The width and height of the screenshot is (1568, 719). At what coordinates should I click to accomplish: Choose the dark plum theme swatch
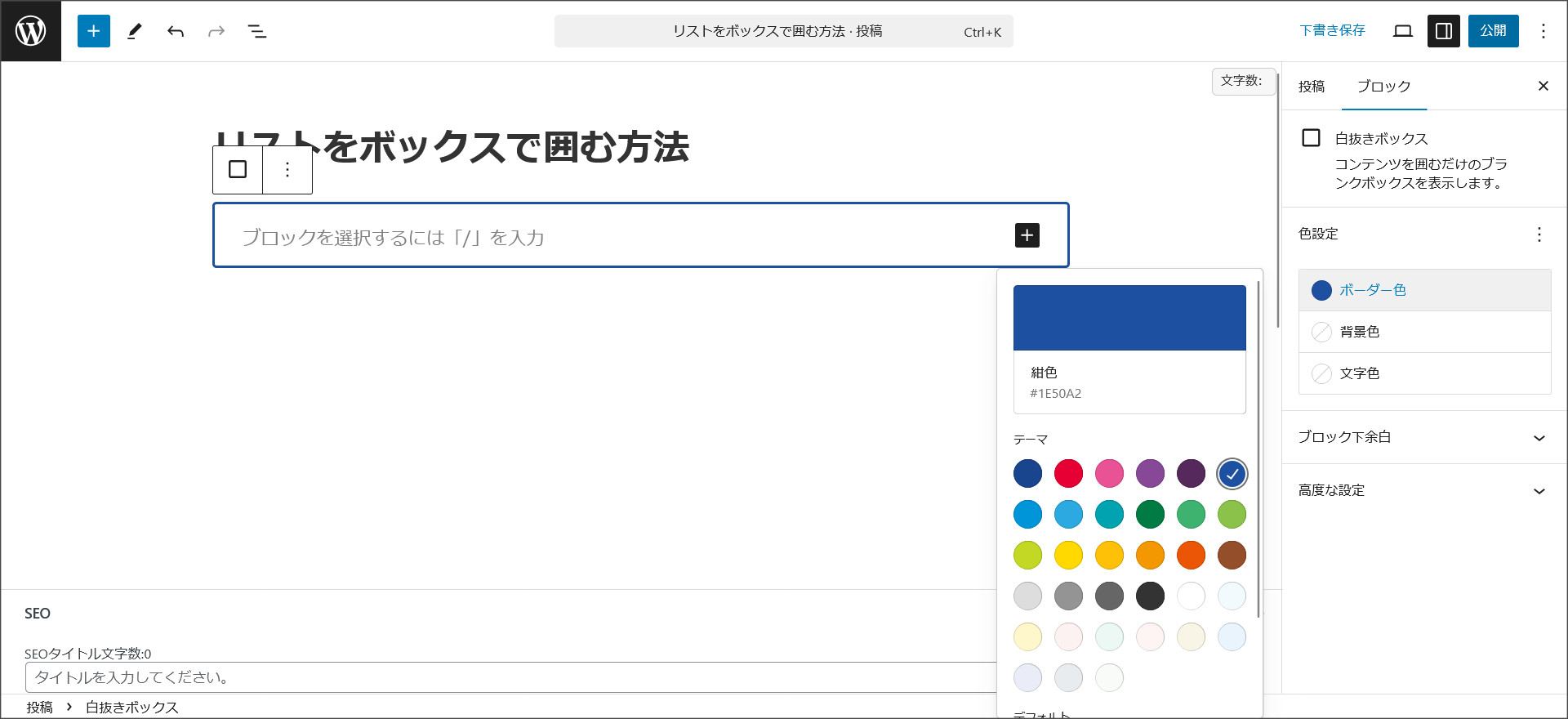tap(1192, 473)
